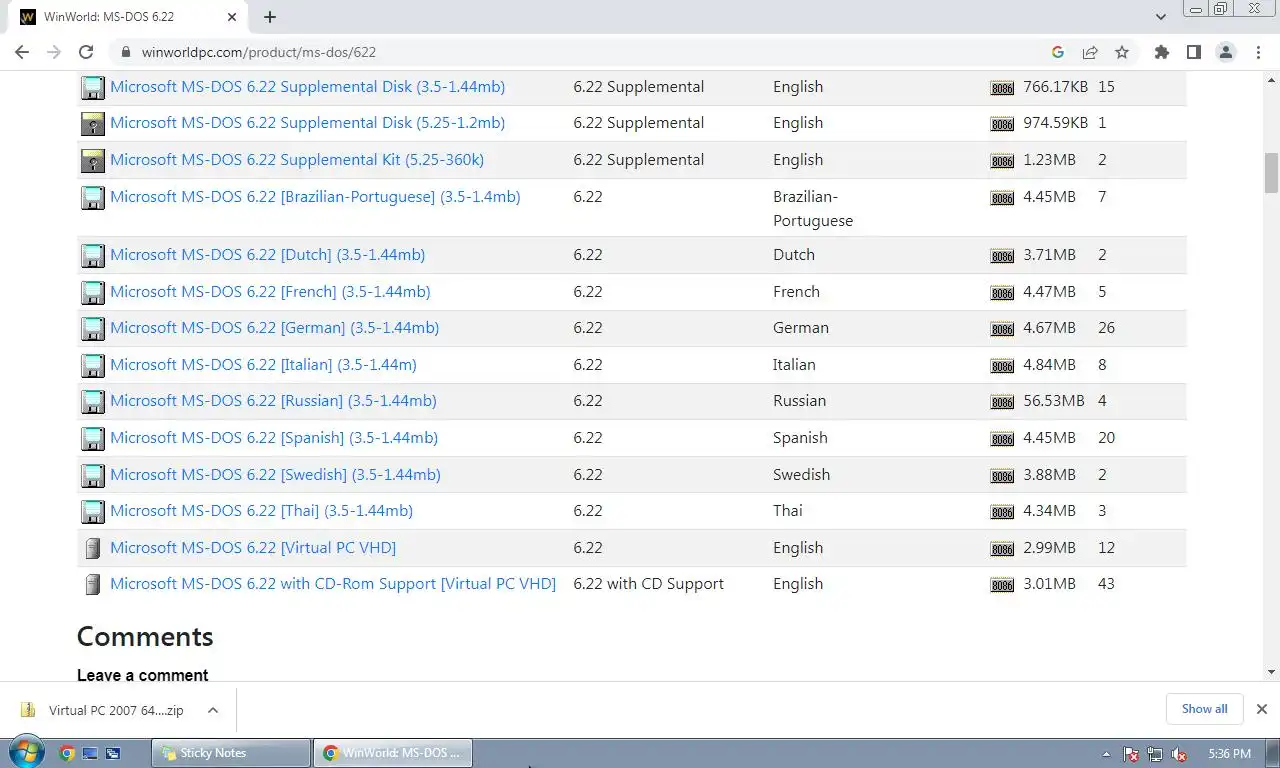The image size is (1280, 768).
Task: Click the page vertical scrollbar thumb
Action: [x=1271, y=172]
